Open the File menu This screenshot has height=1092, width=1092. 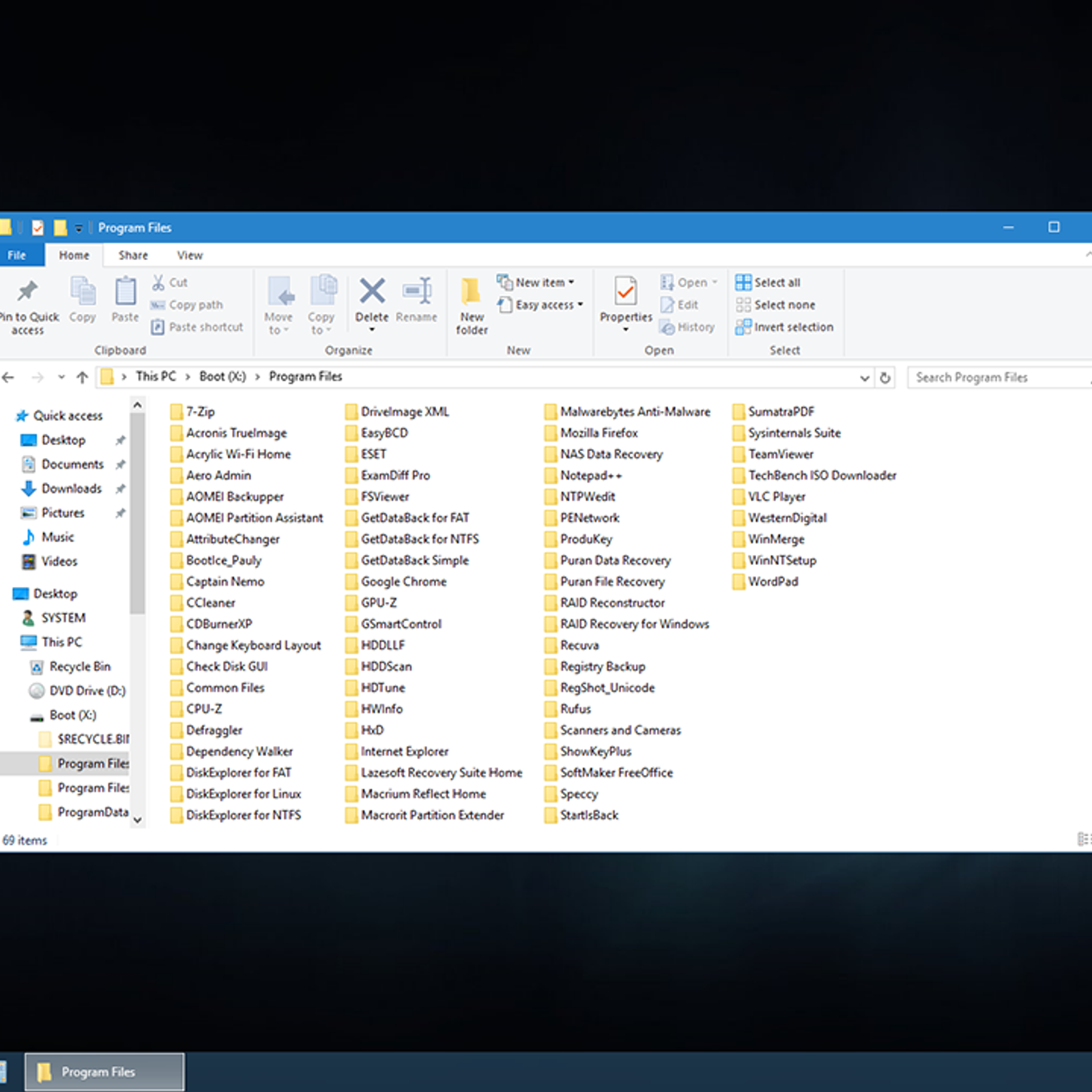pos(17,255)
